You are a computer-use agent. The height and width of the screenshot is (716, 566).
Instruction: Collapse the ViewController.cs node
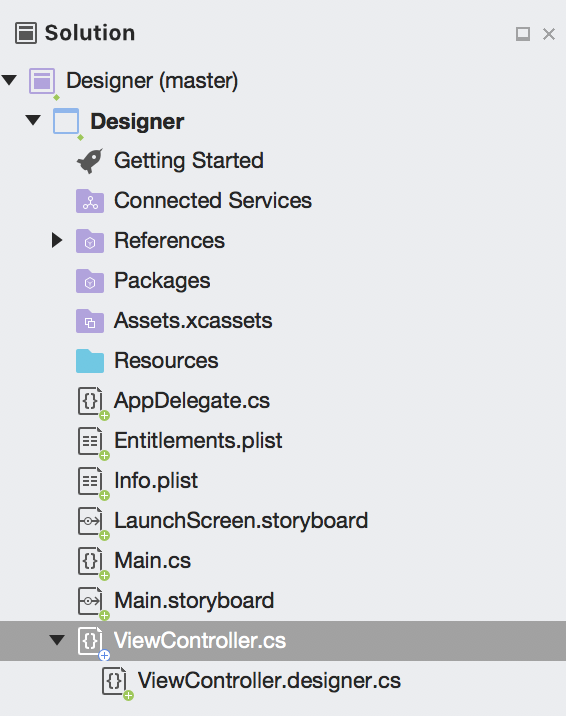point(57,640)
